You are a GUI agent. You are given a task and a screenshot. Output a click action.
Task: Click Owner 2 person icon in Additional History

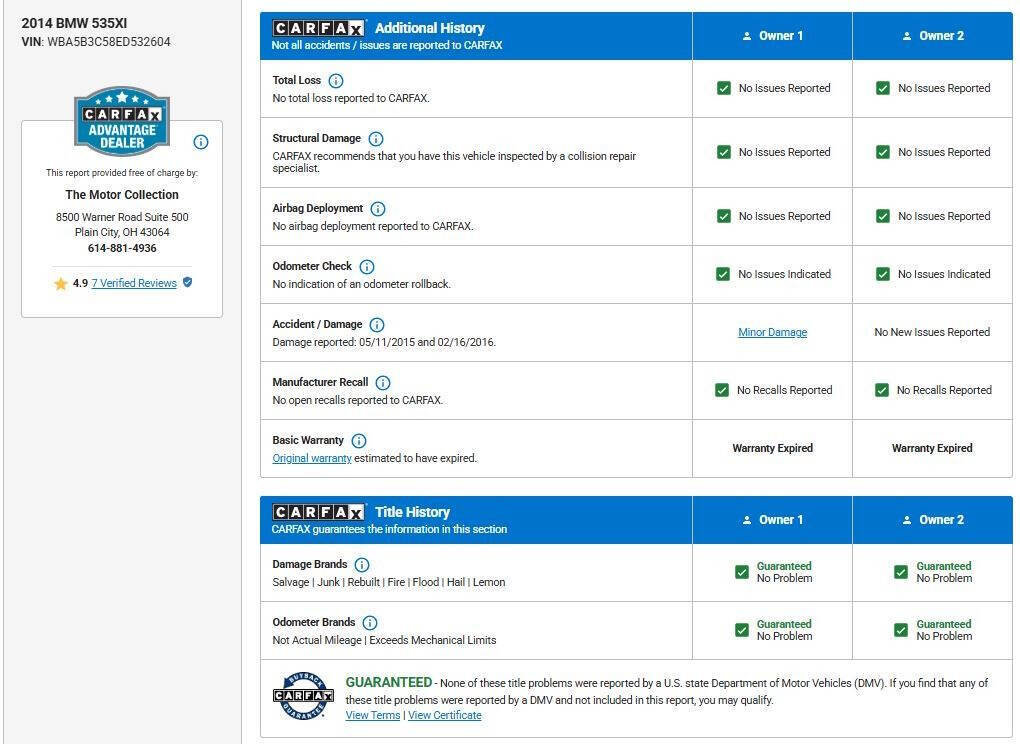(x=907, y=36)
